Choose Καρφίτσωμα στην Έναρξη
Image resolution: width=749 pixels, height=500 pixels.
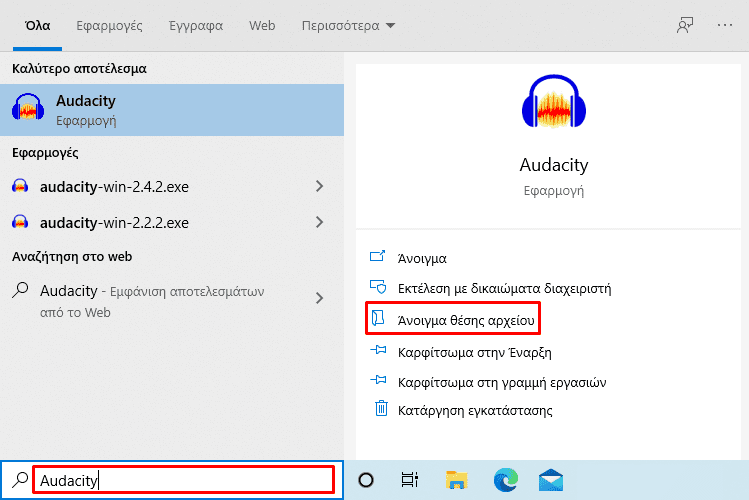(x=474, y=352)
